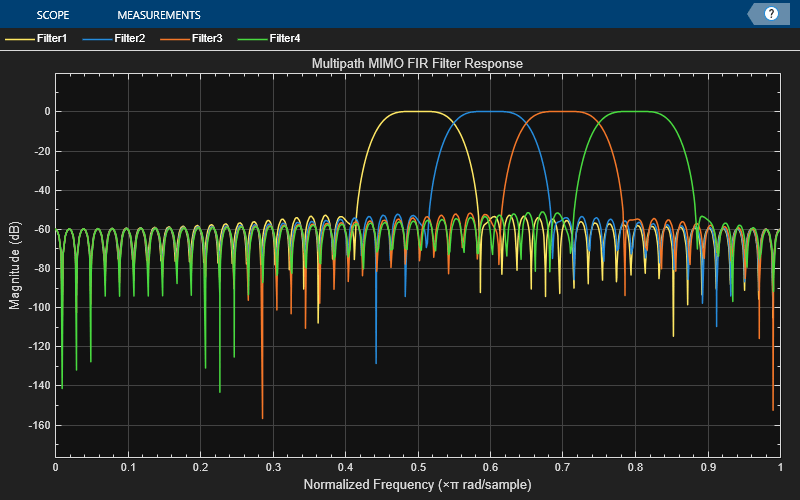Toggle Filter1 label in the legend
The width and height of the screenshot is (800, 500).
click(51, 39)
